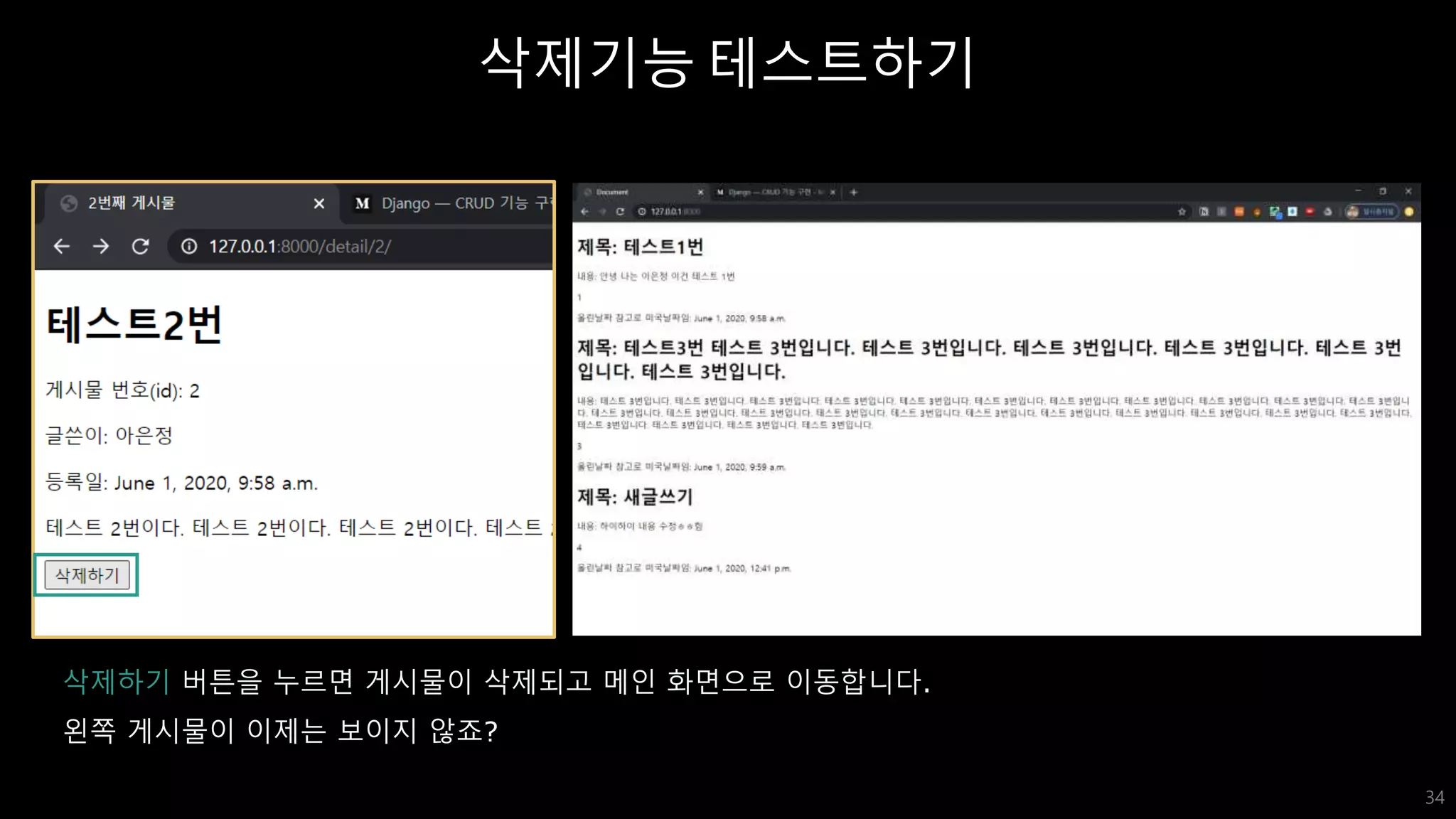The width and height of the screenshot is (1456, 819).
Task: Click the 제목: 테스트1번 post title
Action: tap(641, 247)
